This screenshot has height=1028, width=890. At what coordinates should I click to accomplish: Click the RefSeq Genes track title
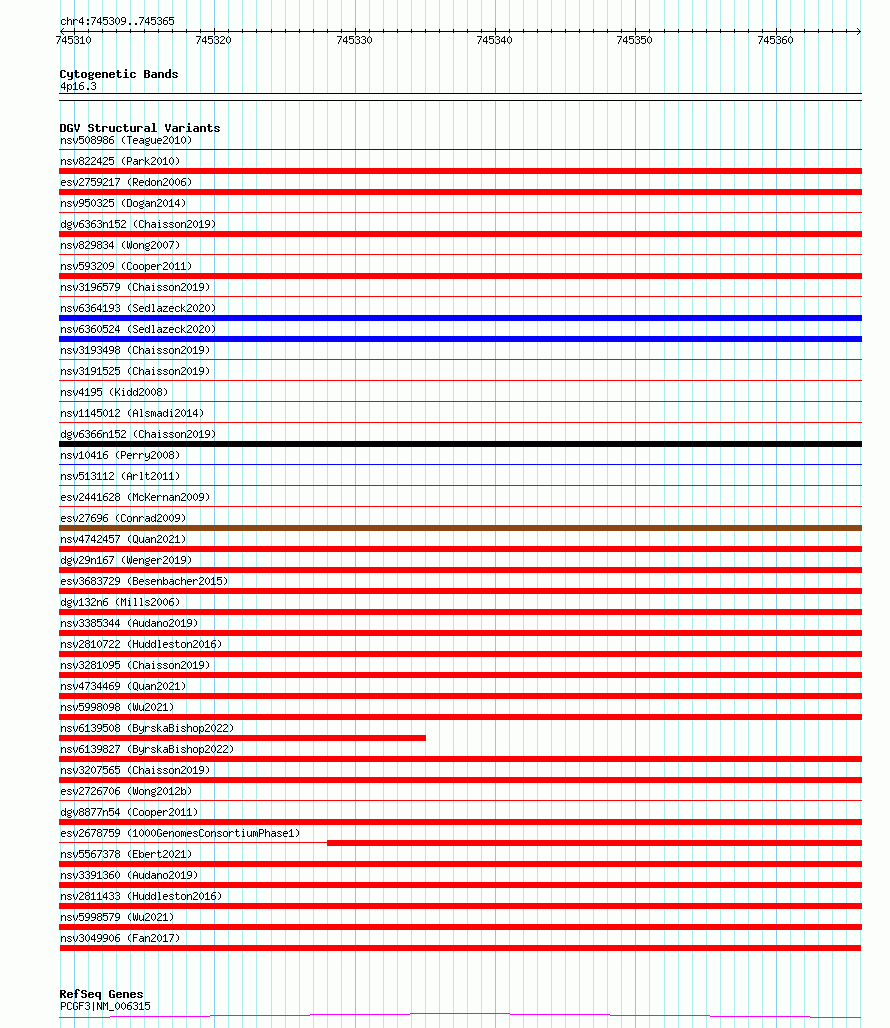click(x=101, y=994)
